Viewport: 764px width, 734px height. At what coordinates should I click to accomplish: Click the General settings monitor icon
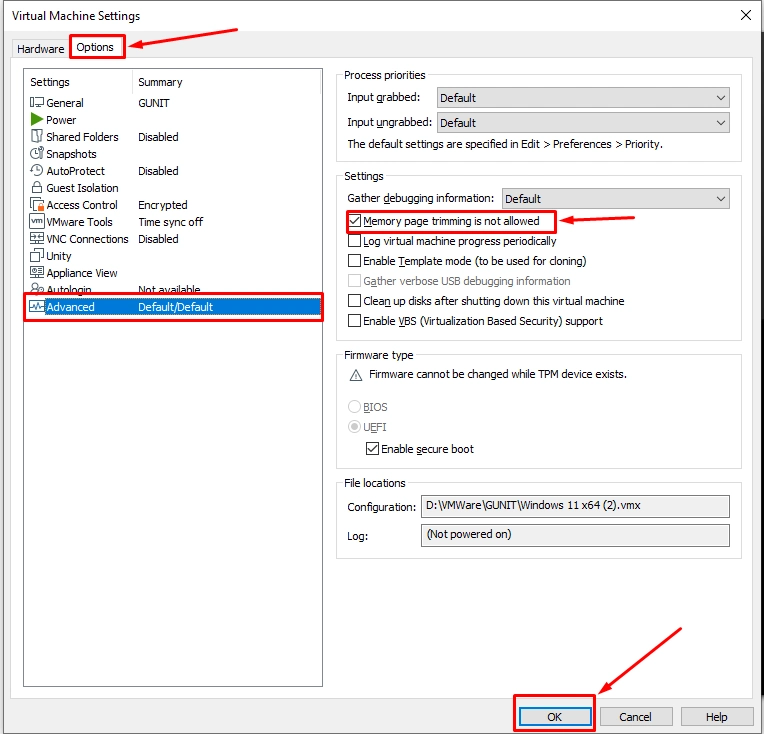[37, 102]
